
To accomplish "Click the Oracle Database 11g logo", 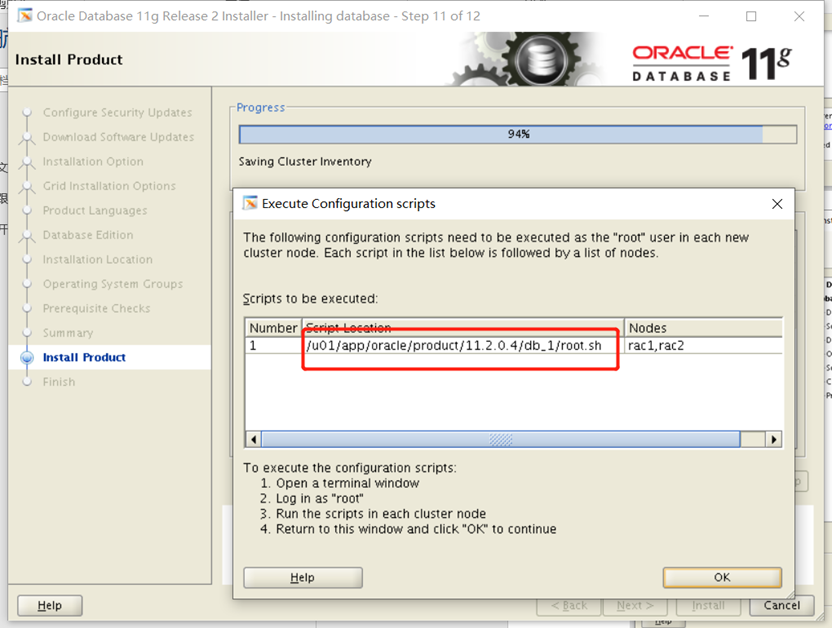I will click(x=712, y=64).
